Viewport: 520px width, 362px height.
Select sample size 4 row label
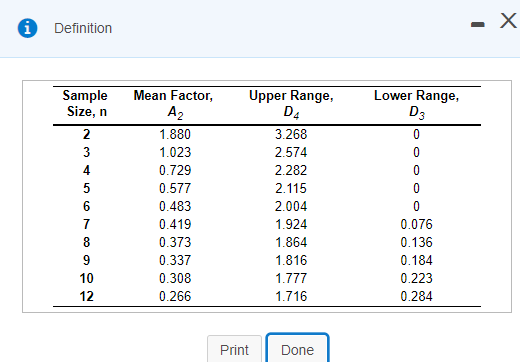pyautogui.click(x=87, y=171)
